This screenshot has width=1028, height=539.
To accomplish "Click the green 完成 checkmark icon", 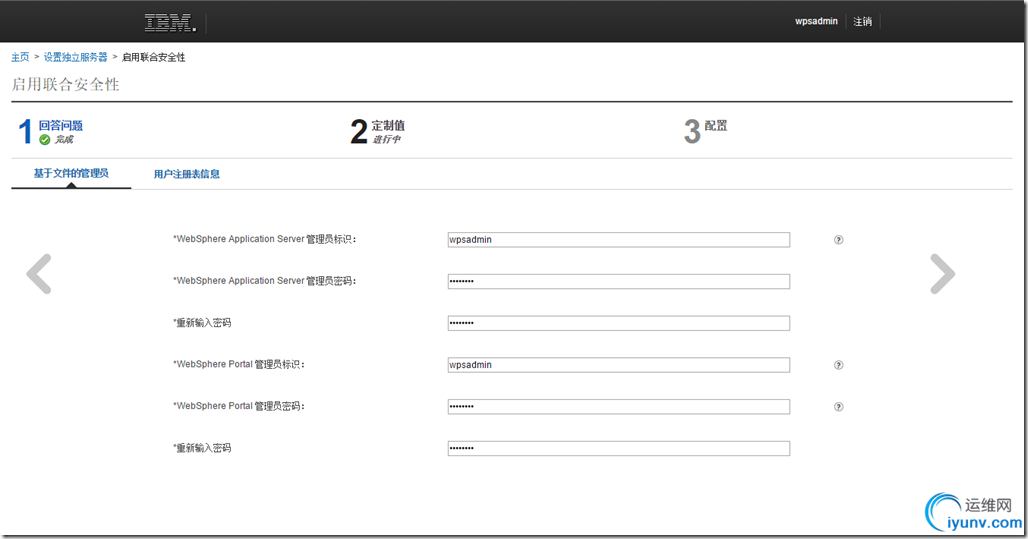I will (x=45, y=140).
